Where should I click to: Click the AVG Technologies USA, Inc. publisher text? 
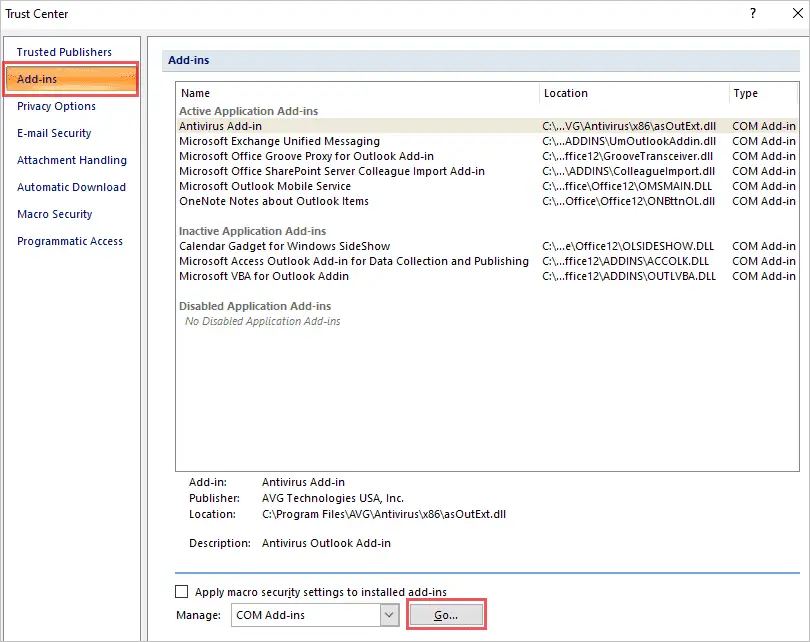(x=333, y=498)
